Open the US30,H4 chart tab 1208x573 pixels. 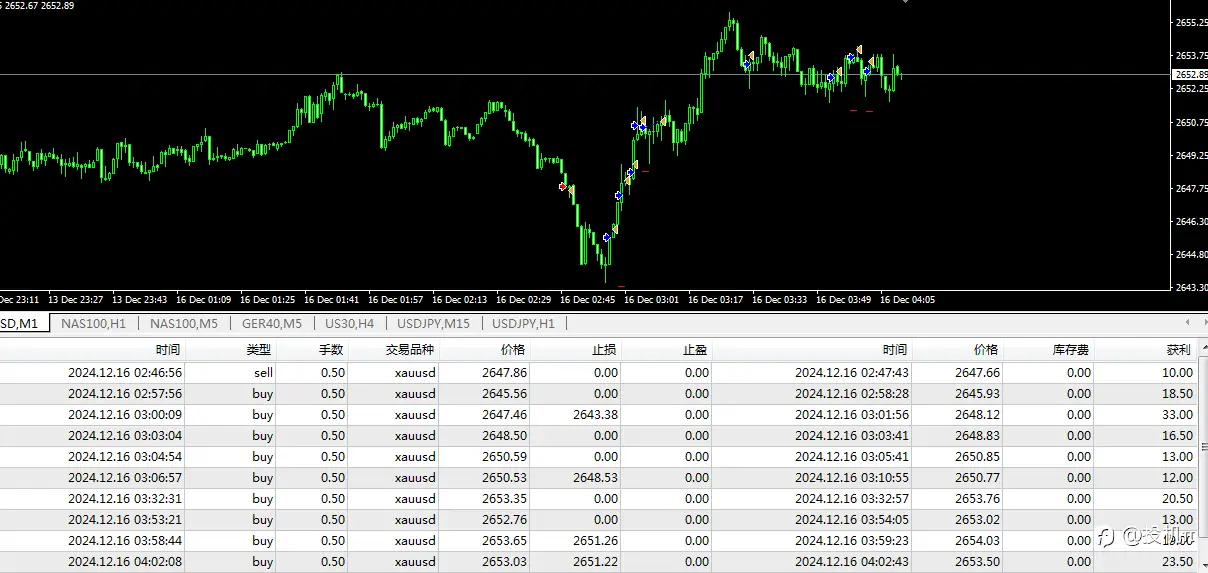(349, 323)
